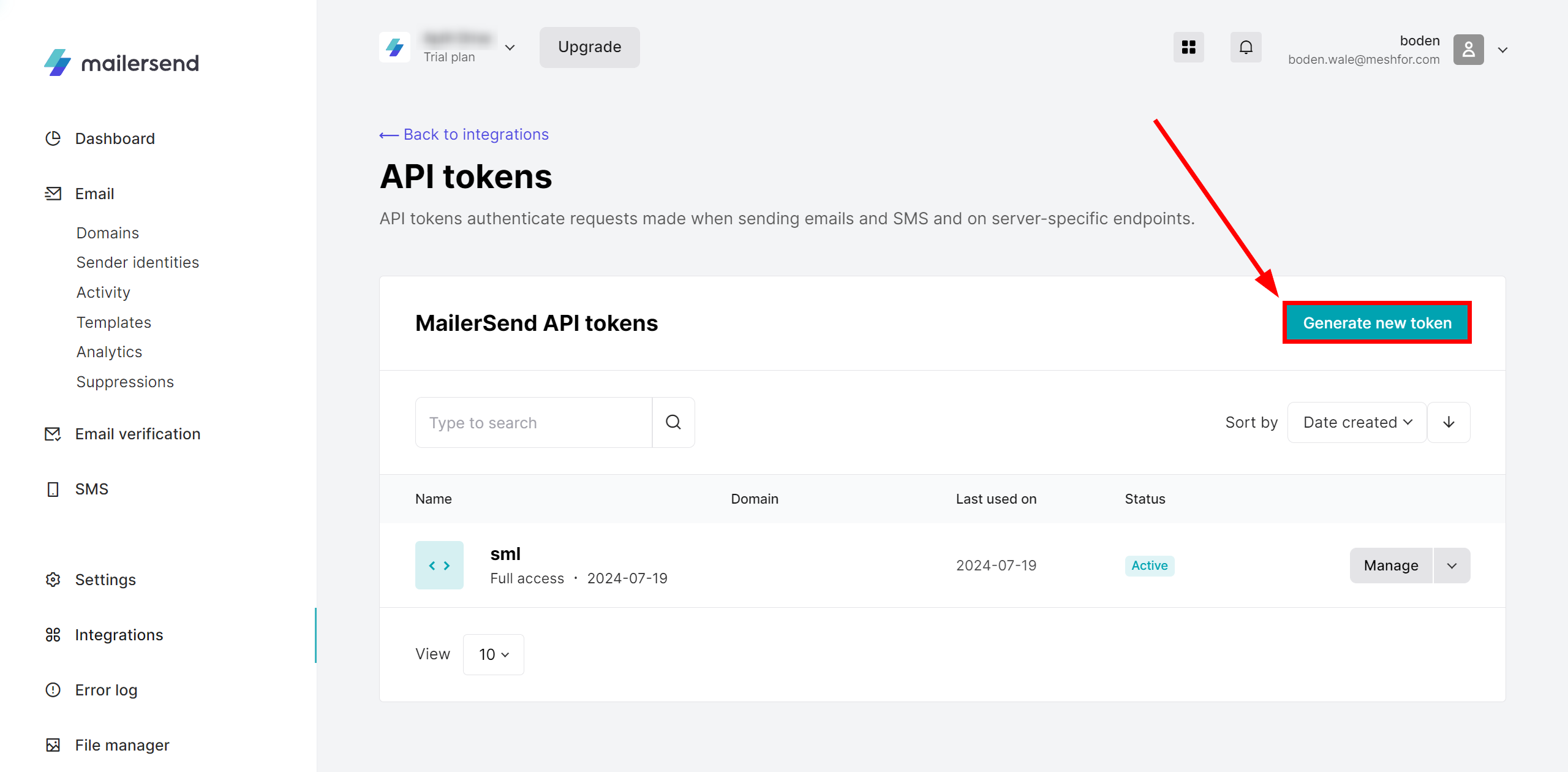Generate a new API token
Viewport: 1568px width, 772px height.
[1377, 323]
